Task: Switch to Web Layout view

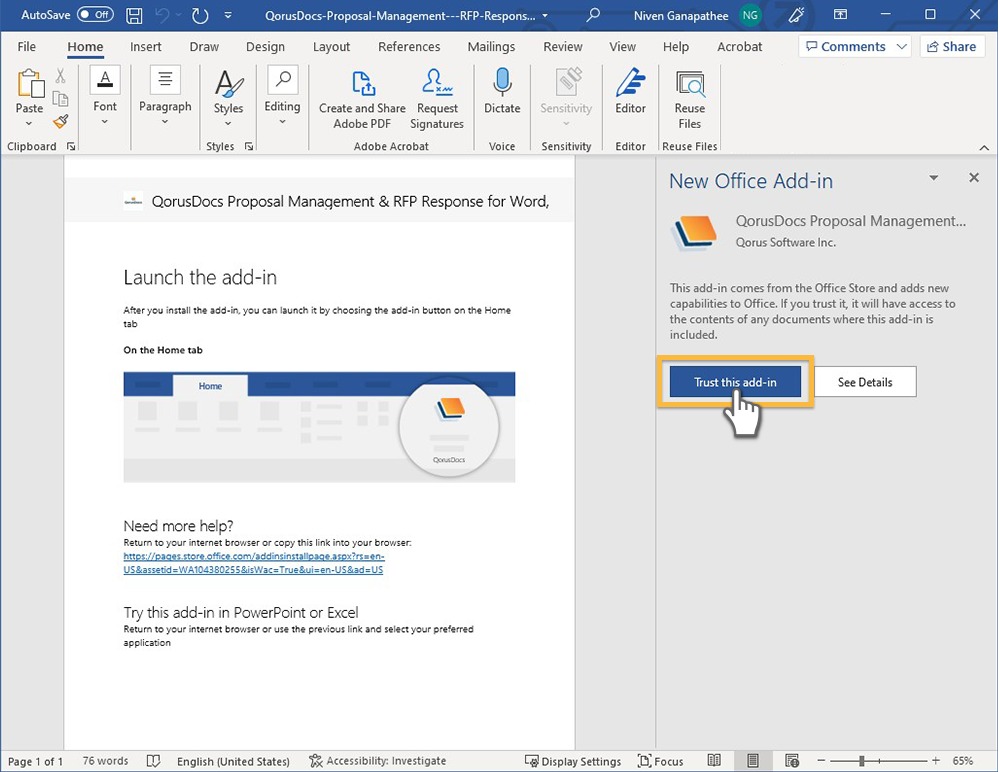Action: (791, 761)
